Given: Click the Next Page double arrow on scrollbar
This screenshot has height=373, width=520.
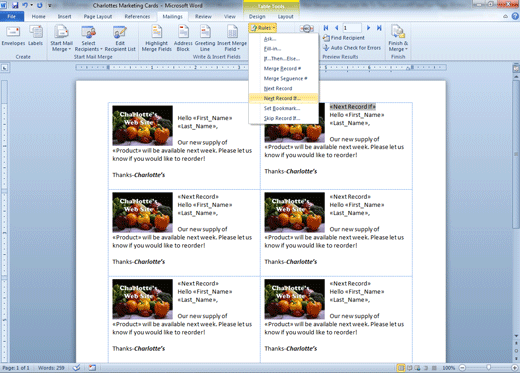Looking at the screenshot, I should point(516,358).
